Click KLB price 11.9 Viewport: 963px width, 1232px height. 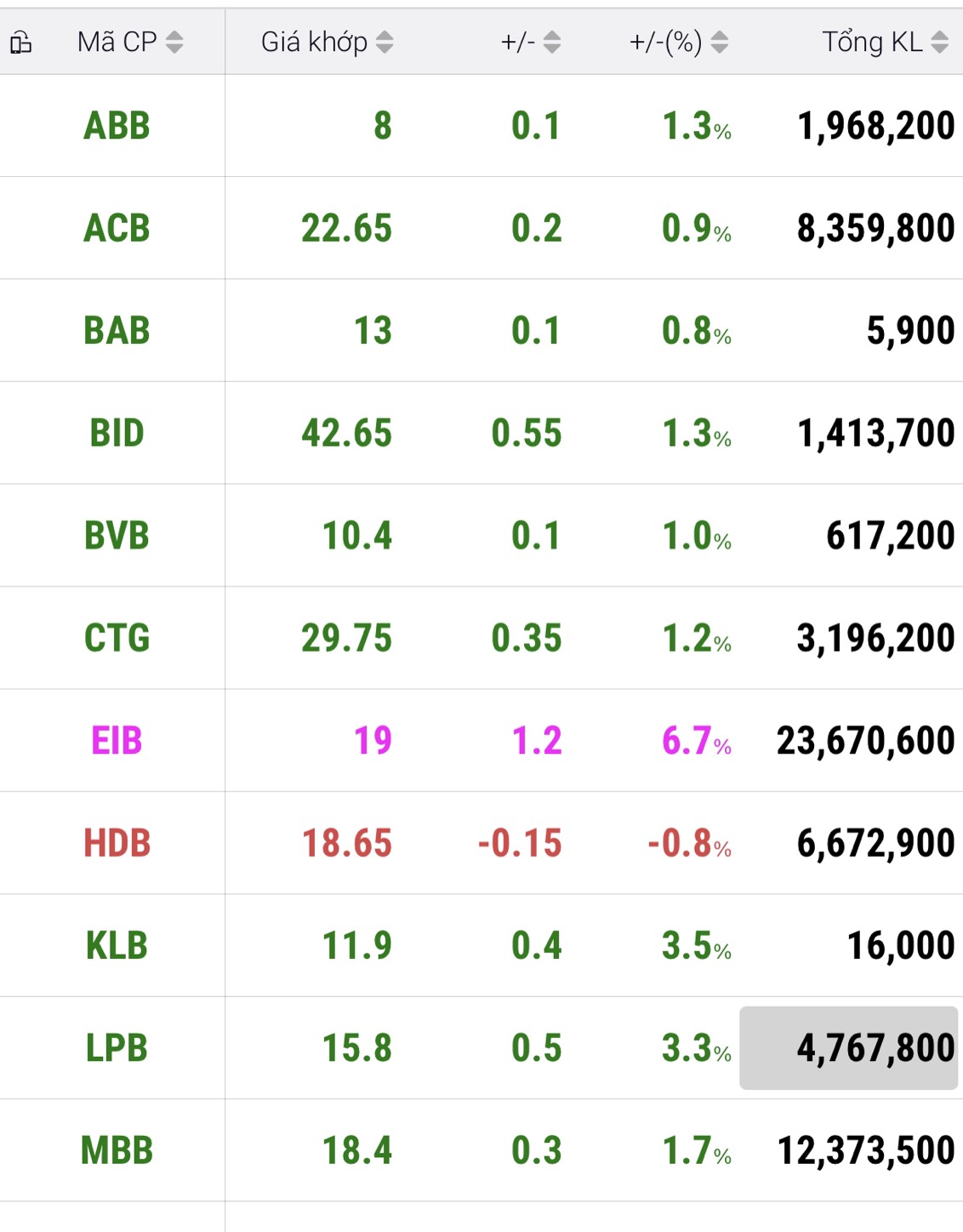click(357, 946)
